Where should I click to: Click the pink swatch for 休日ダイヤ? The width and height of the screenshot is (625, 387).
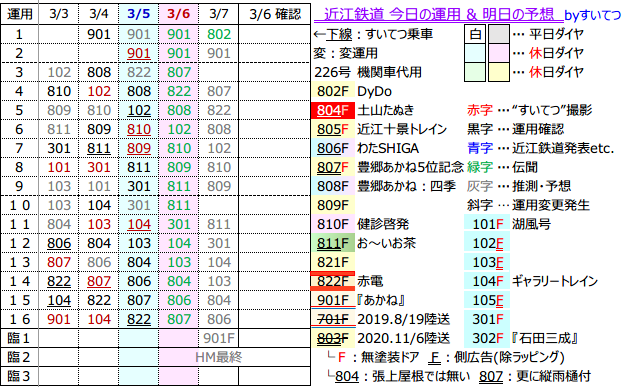[x=499, y=53]
